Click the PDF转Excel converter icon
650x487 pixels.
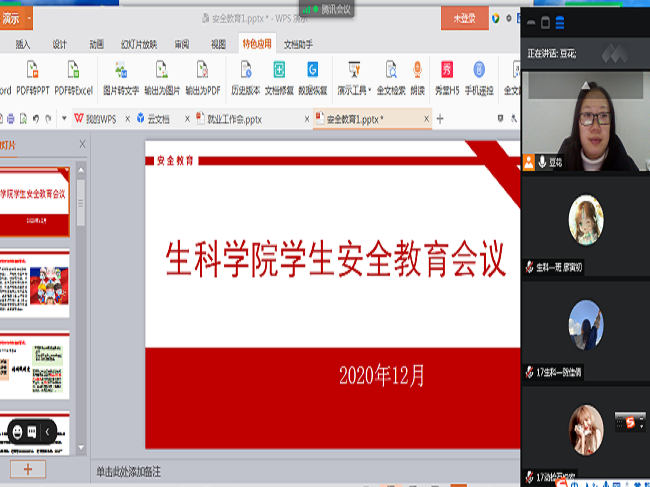(x=73, y=70)
